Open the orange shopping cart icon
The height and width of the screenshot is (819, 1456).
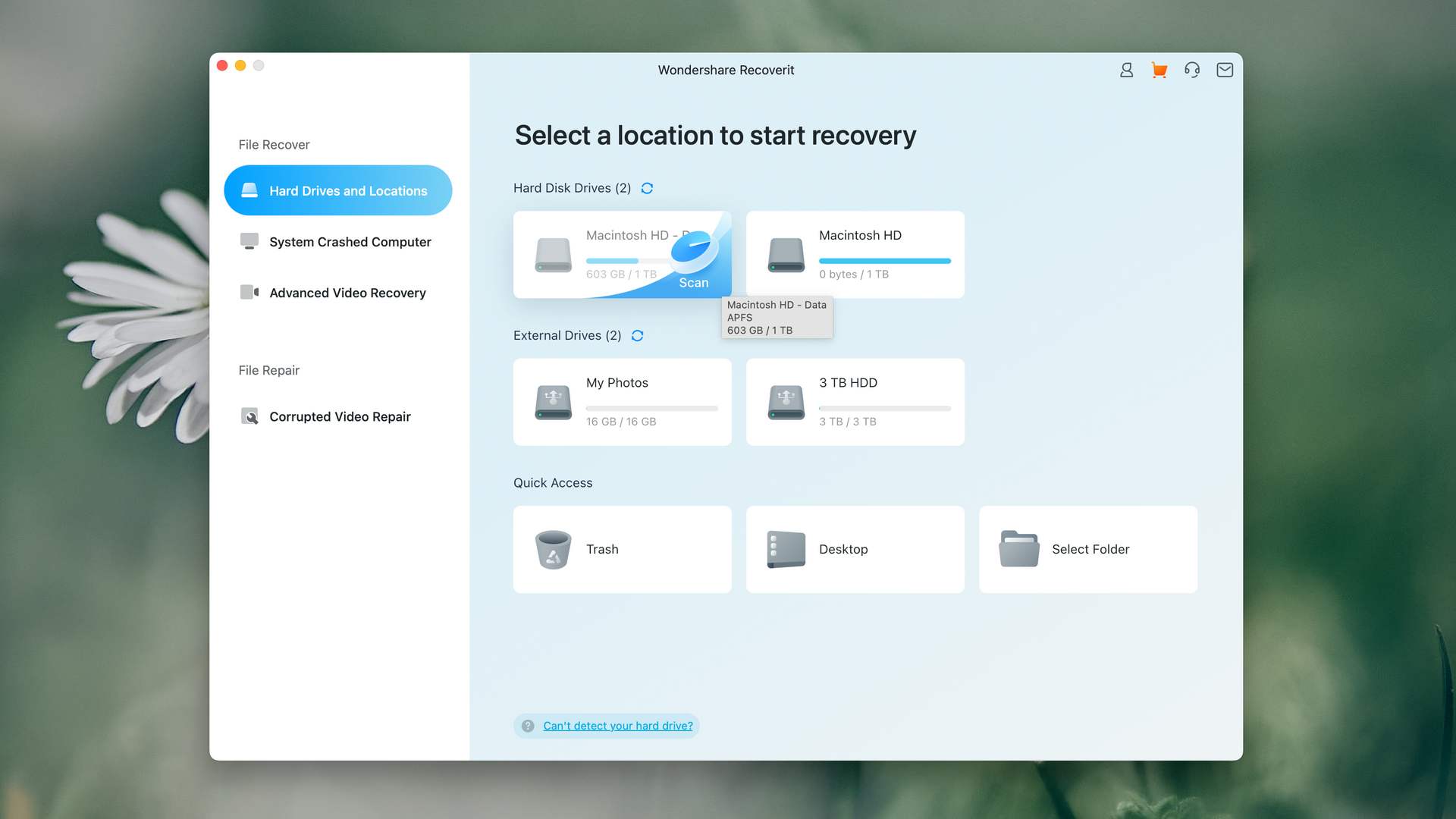pyautogui.click(x=1159, y=70)
